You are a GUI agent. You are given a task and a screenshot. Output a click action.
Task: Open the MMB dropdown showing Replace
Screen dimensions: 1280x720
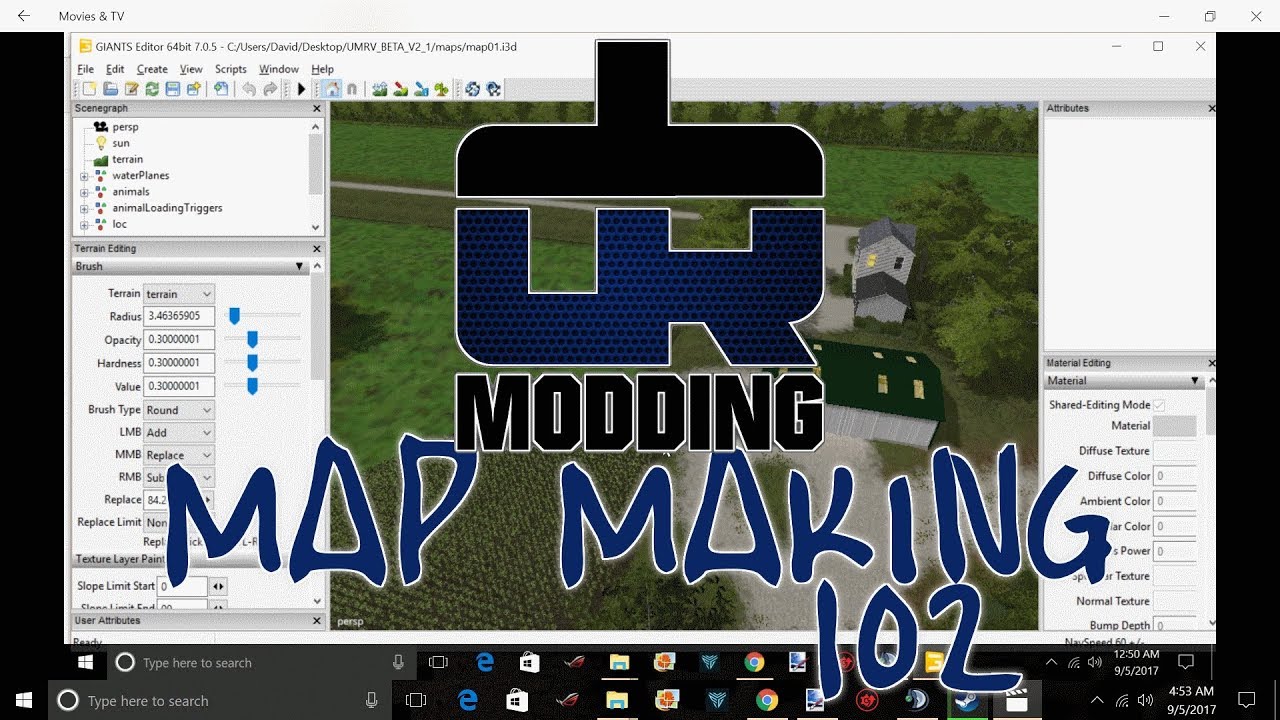tap(179, 455)
